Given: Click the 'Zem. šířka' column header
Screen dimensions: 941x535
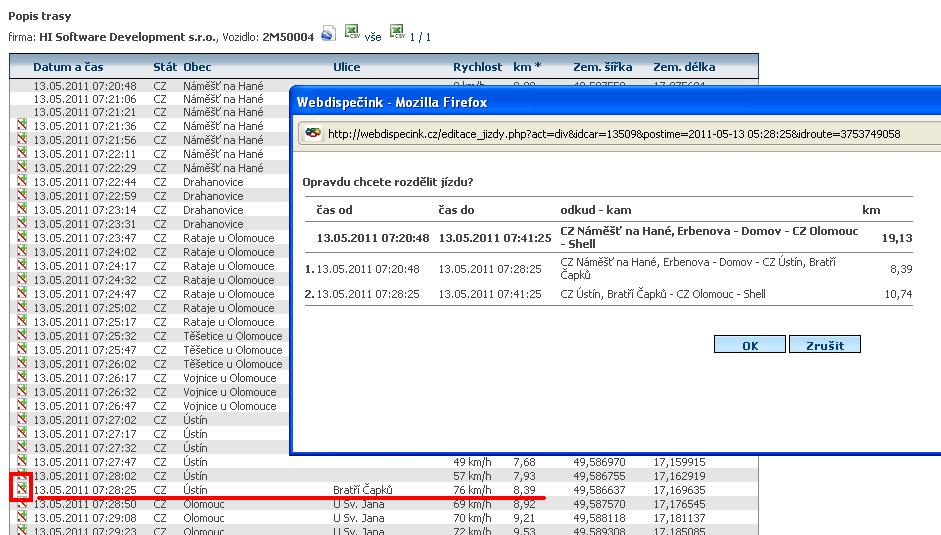Looking at the screenshot, I should [x=603, y=67].
